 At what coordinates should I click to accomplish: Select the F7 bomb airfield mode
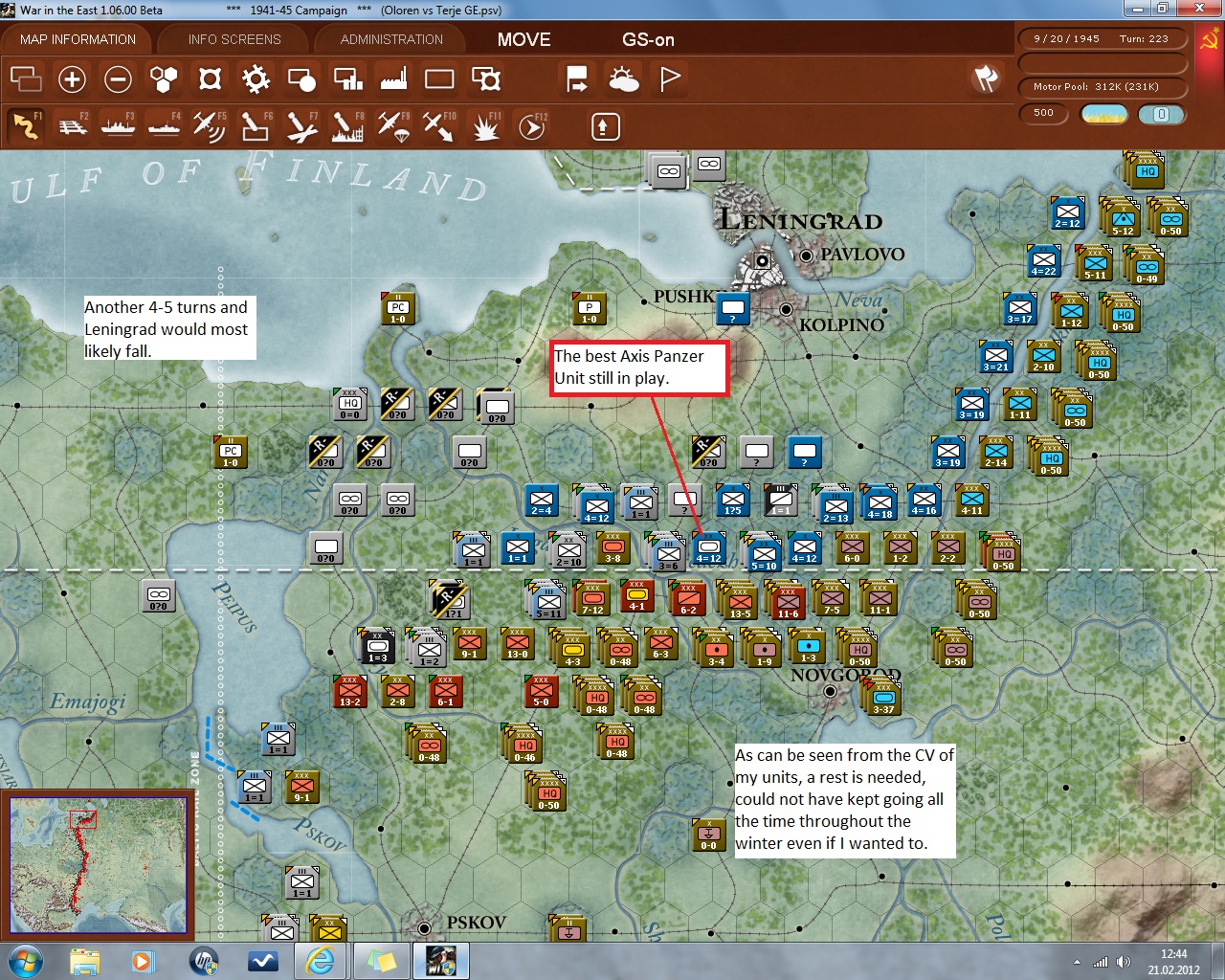point(301,125)
